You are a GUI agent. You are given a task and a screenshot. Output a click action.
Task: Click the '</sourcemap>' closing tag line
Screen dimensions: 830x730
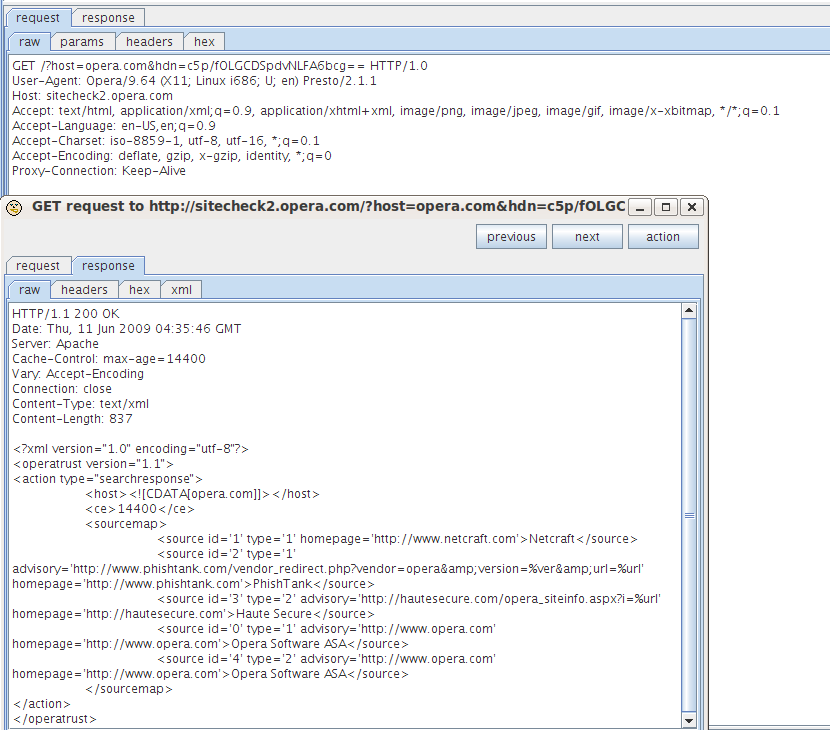coord(129,689)
